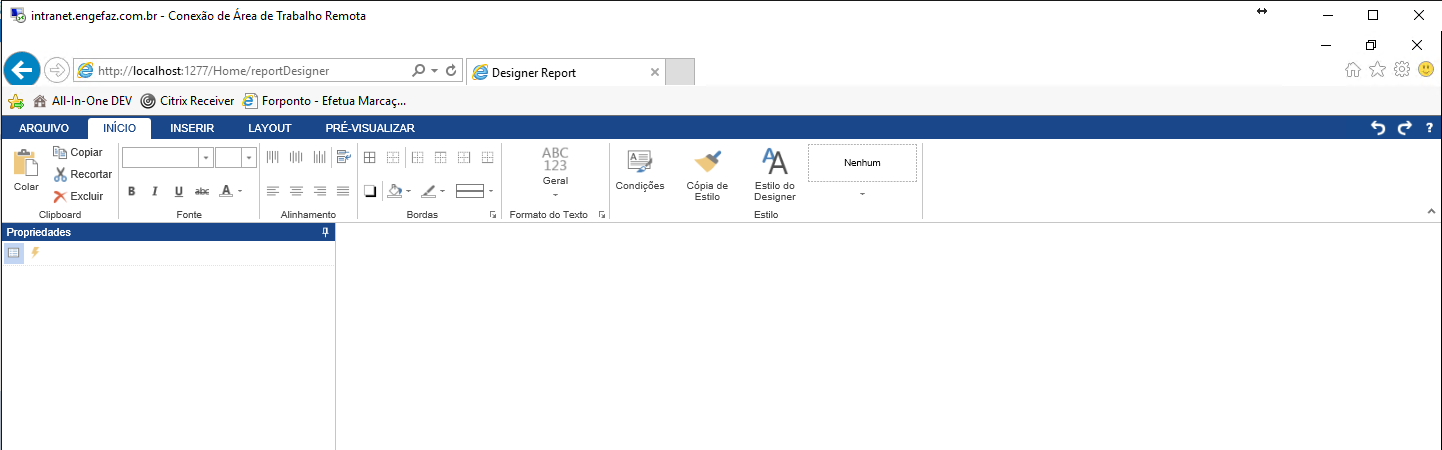Activate Cópia de Estilo brush

tap(707, 176)
